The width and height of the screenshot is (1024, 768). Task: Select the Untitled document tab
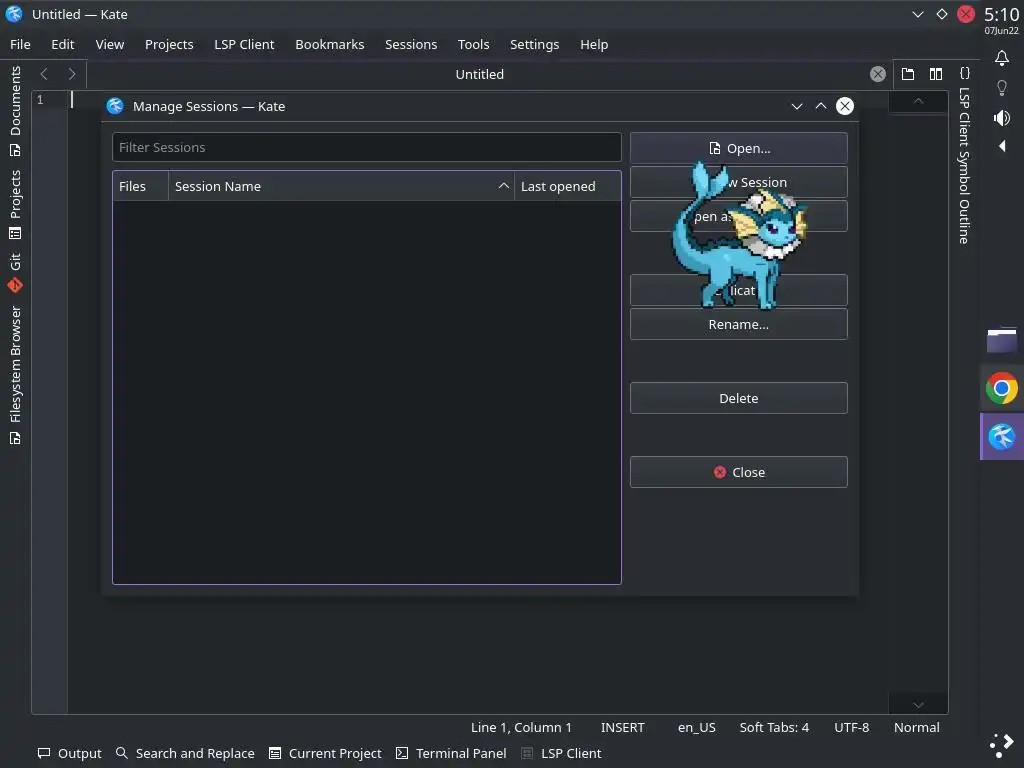(479, 74)
